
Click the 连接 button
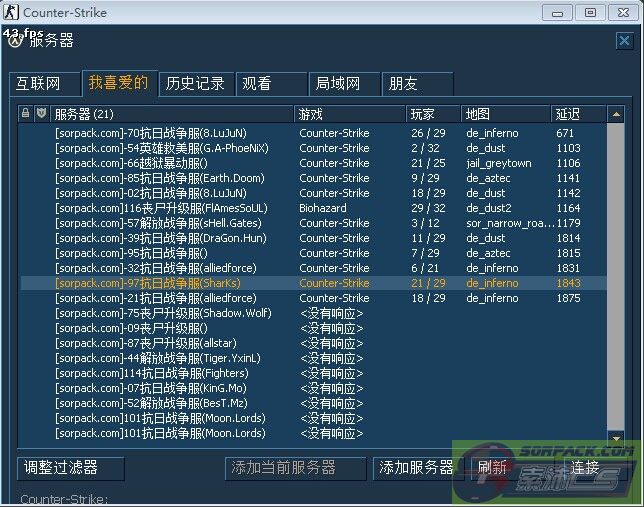click(x=584, y=467)
